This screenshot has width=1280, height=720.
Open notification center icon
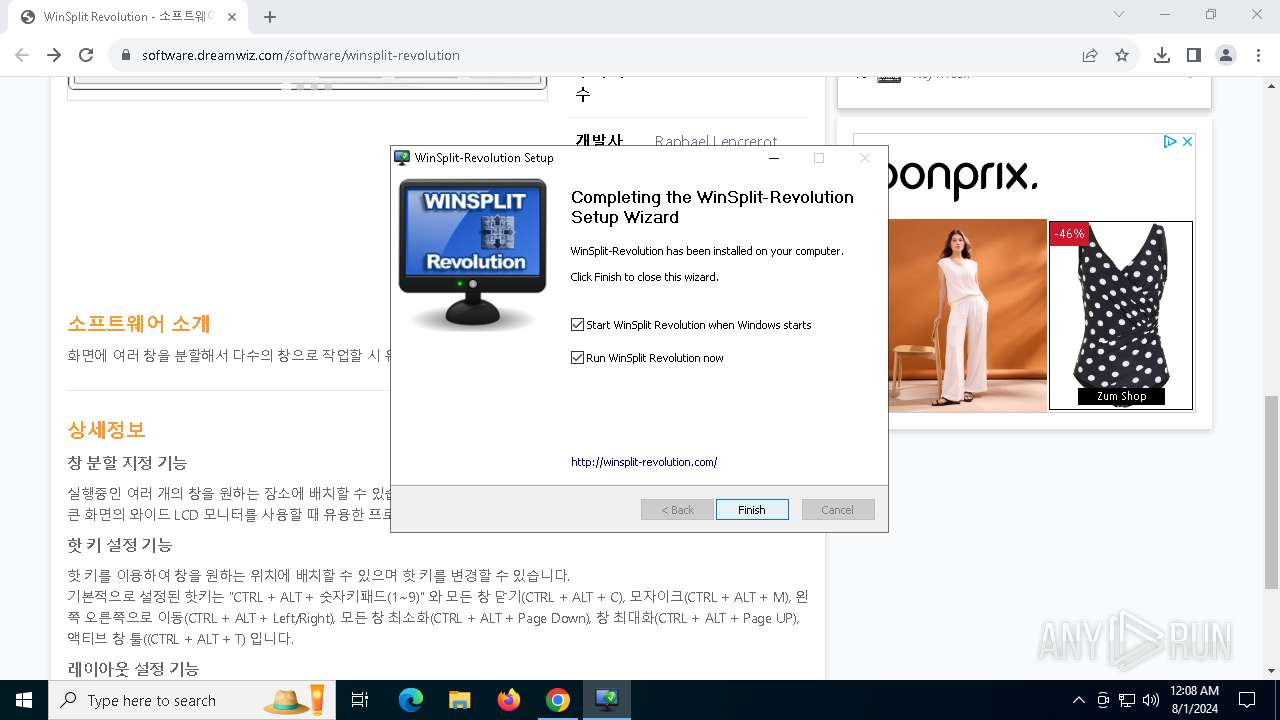1247,700
